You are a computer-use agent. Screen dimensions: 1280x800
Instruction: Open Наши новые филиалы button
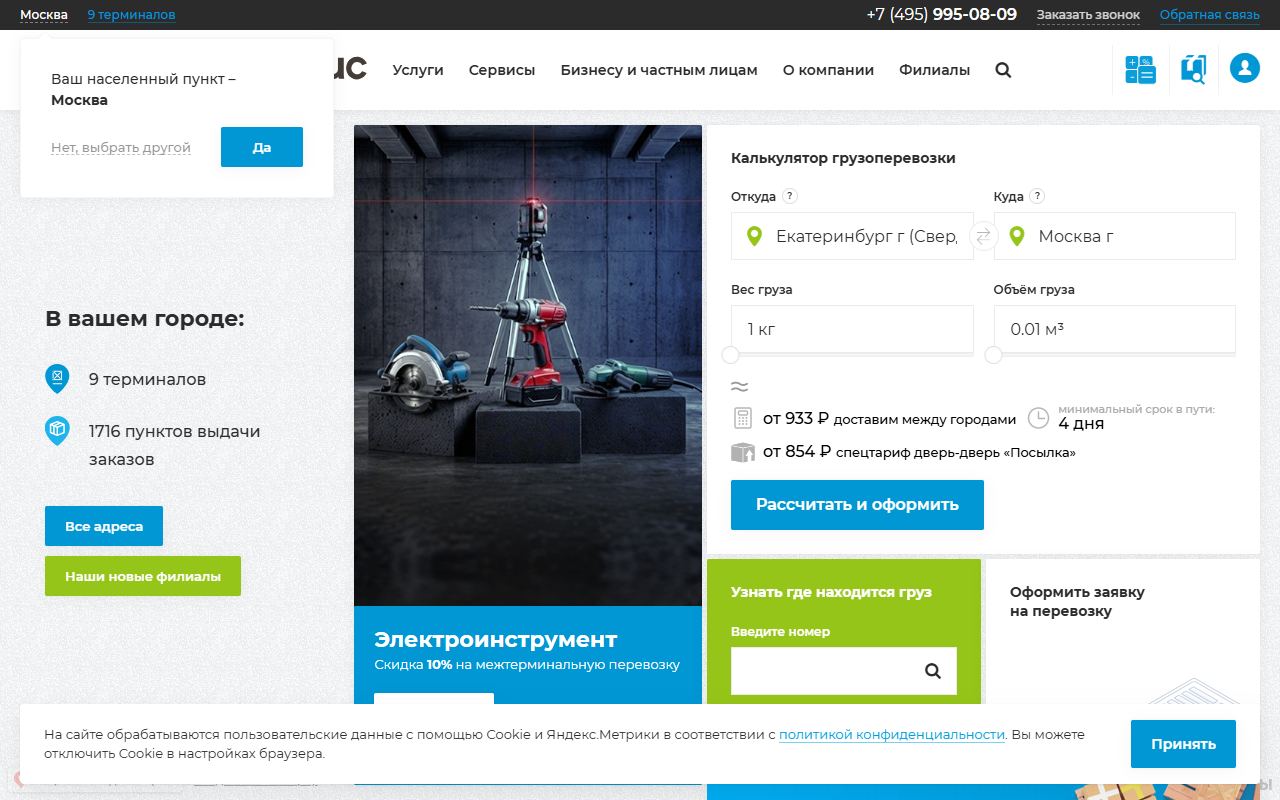click(143, 576)
